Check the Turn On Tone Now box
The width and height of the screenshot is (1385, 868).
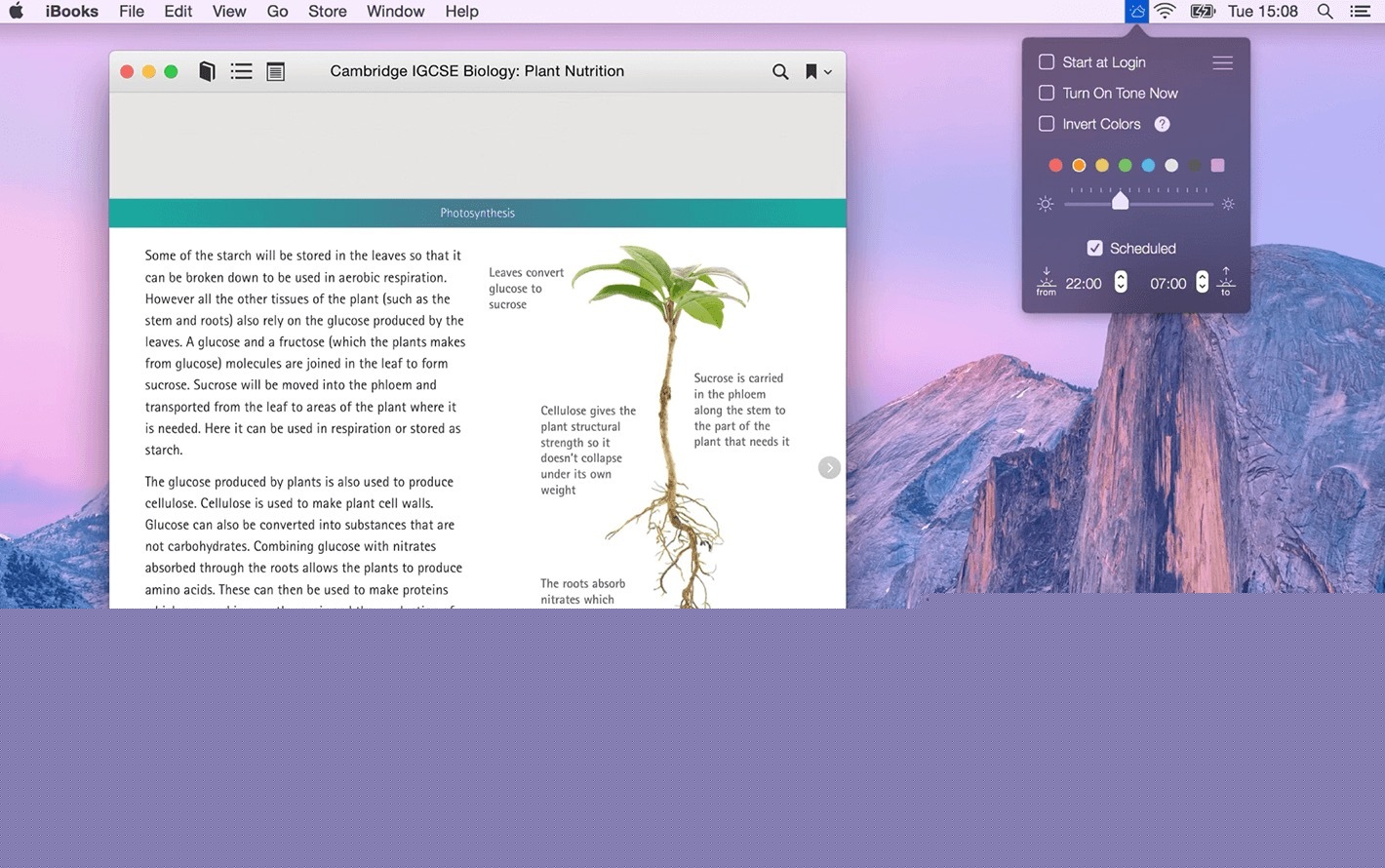pos(1047,93)
